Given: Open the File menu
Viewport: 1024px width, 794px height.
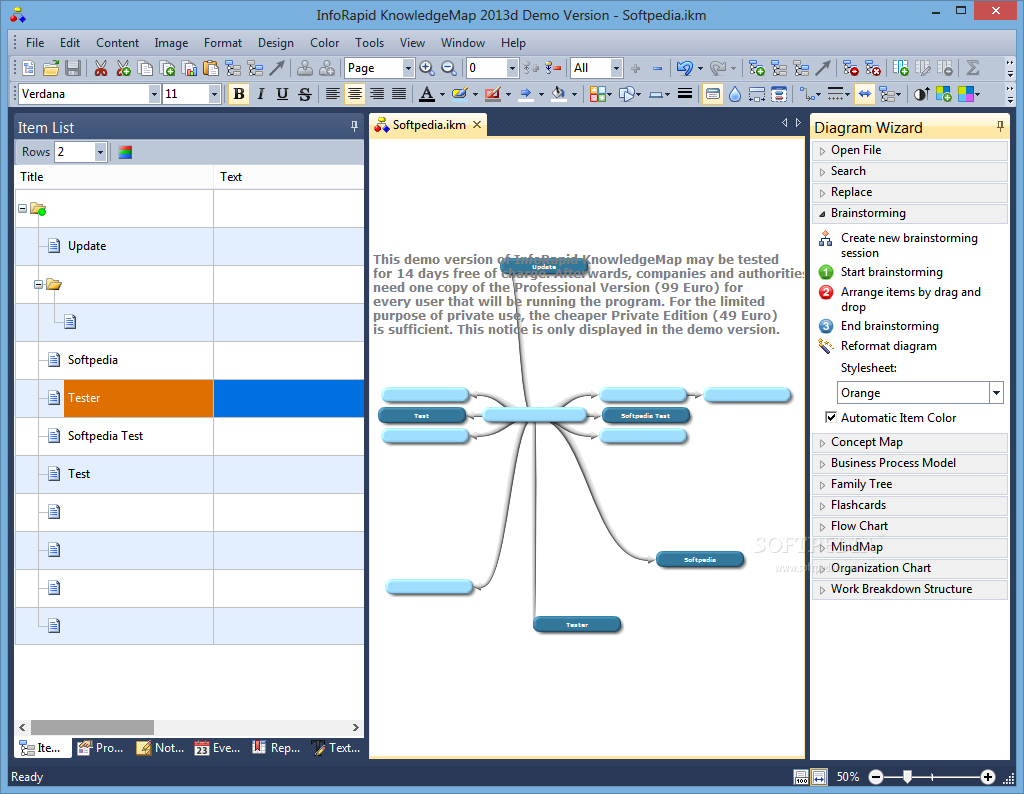Looking at the screenshot, I should (x=35, y=42).
